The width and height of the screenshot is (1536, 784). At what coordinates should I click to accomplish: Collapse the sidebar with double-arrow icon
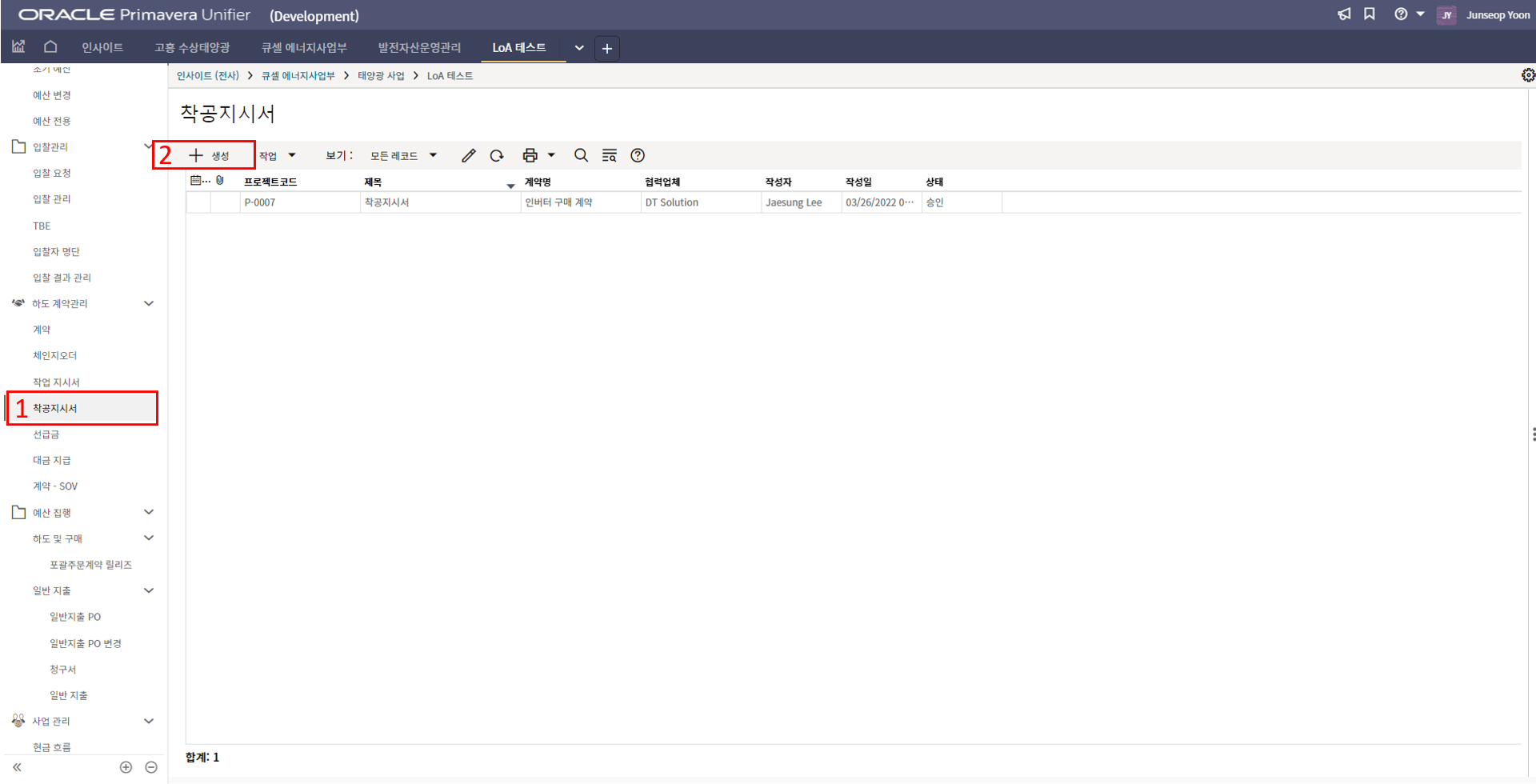pyautogui.click(x=17, y=767)
